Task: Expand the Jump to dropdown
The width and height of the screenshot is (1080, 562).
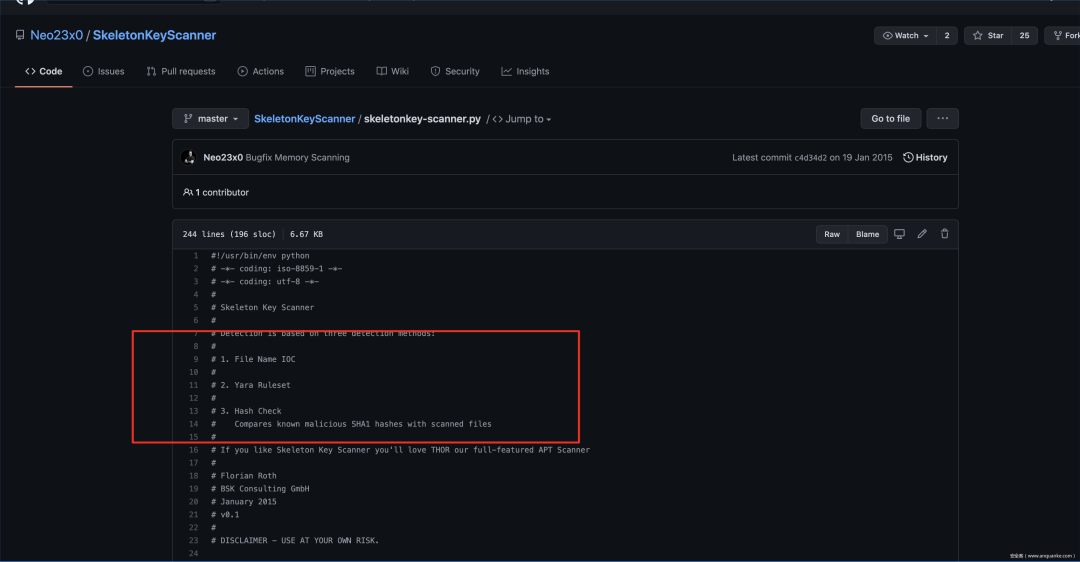Action: 522,119
